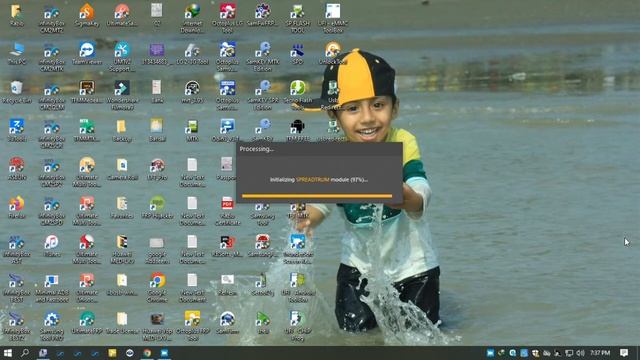Click the orange progress bar in Processing dialog
The image size is (640, 360).
(317, 196)
